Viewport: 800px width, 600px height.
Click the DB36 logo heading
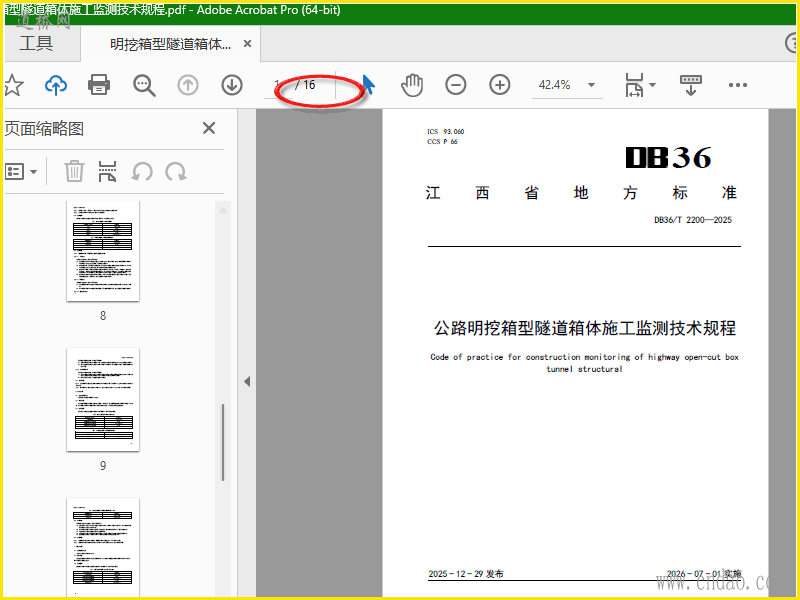click(x=668, y=157)
